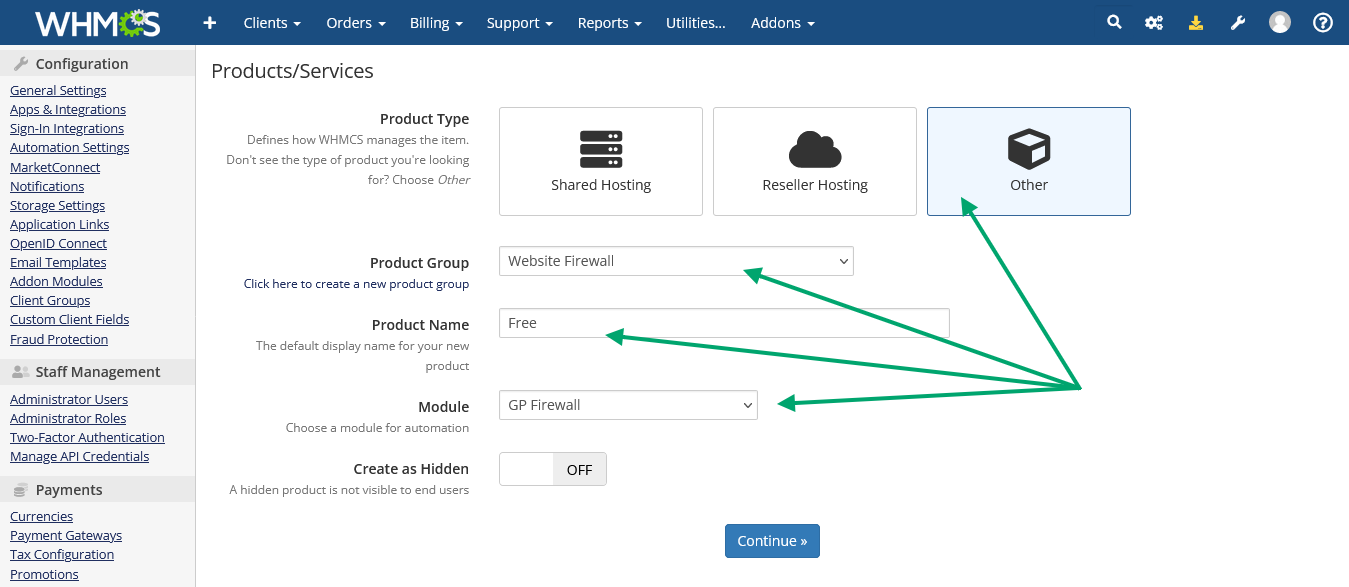Open the search magnifier icon
The width and height of the screenshot is (1349, 587).
coord(1114,22)
